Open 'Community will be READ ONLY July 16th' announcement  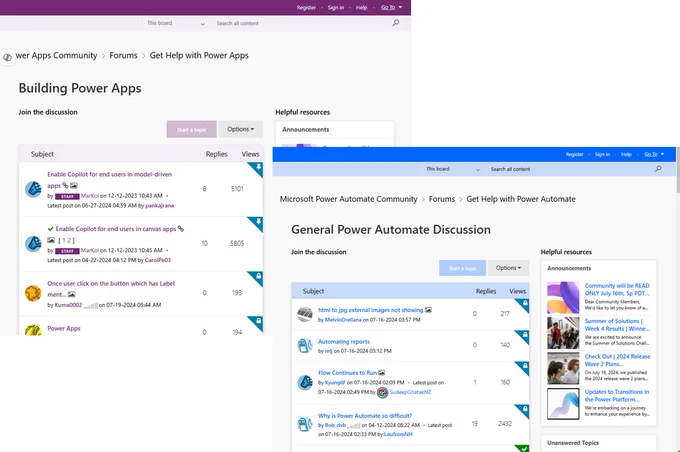[x=617, y=289]
